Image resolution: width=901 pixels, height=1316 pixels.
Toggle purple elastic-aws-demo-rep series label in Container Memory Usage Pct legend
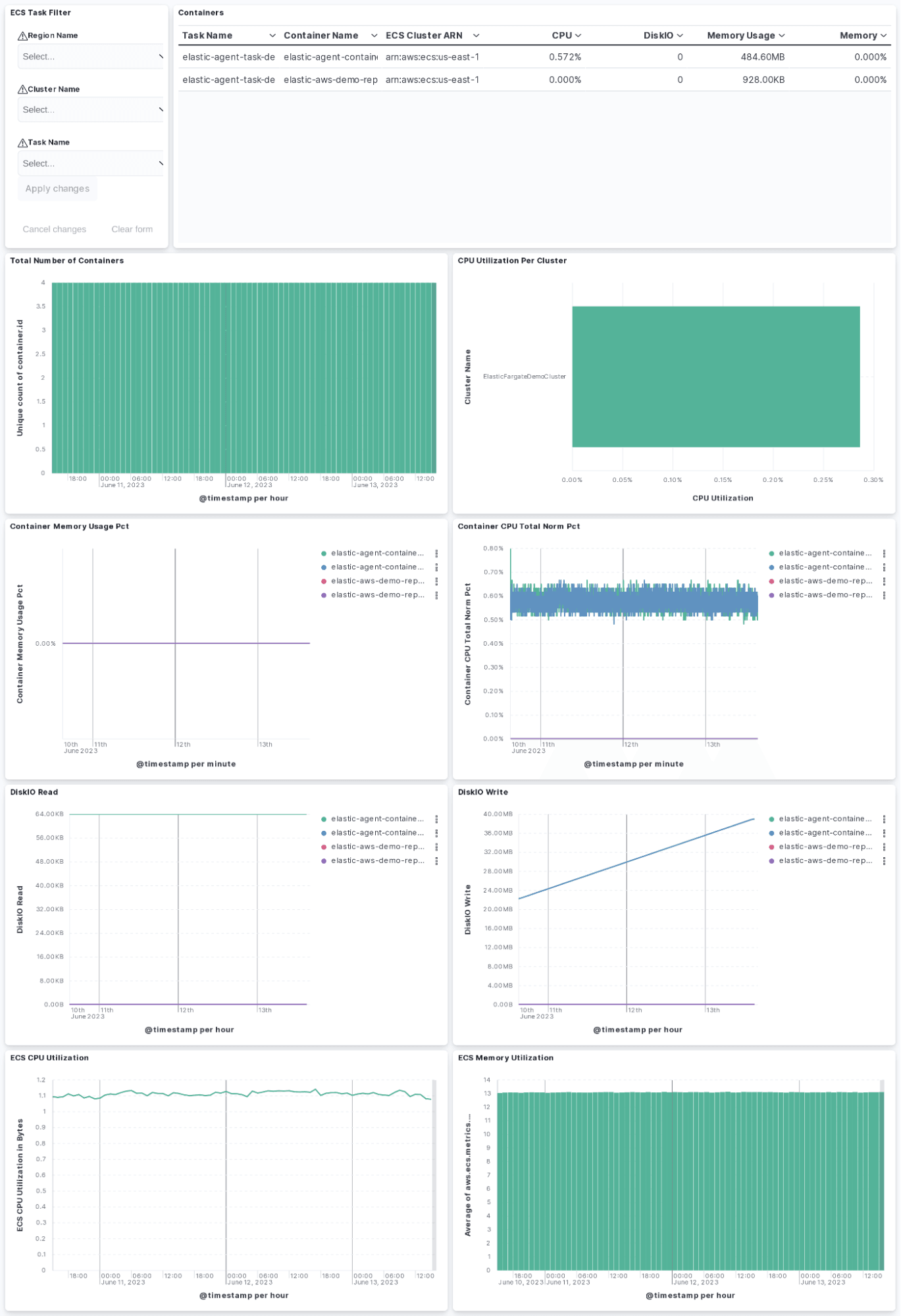tap(377, 595)
